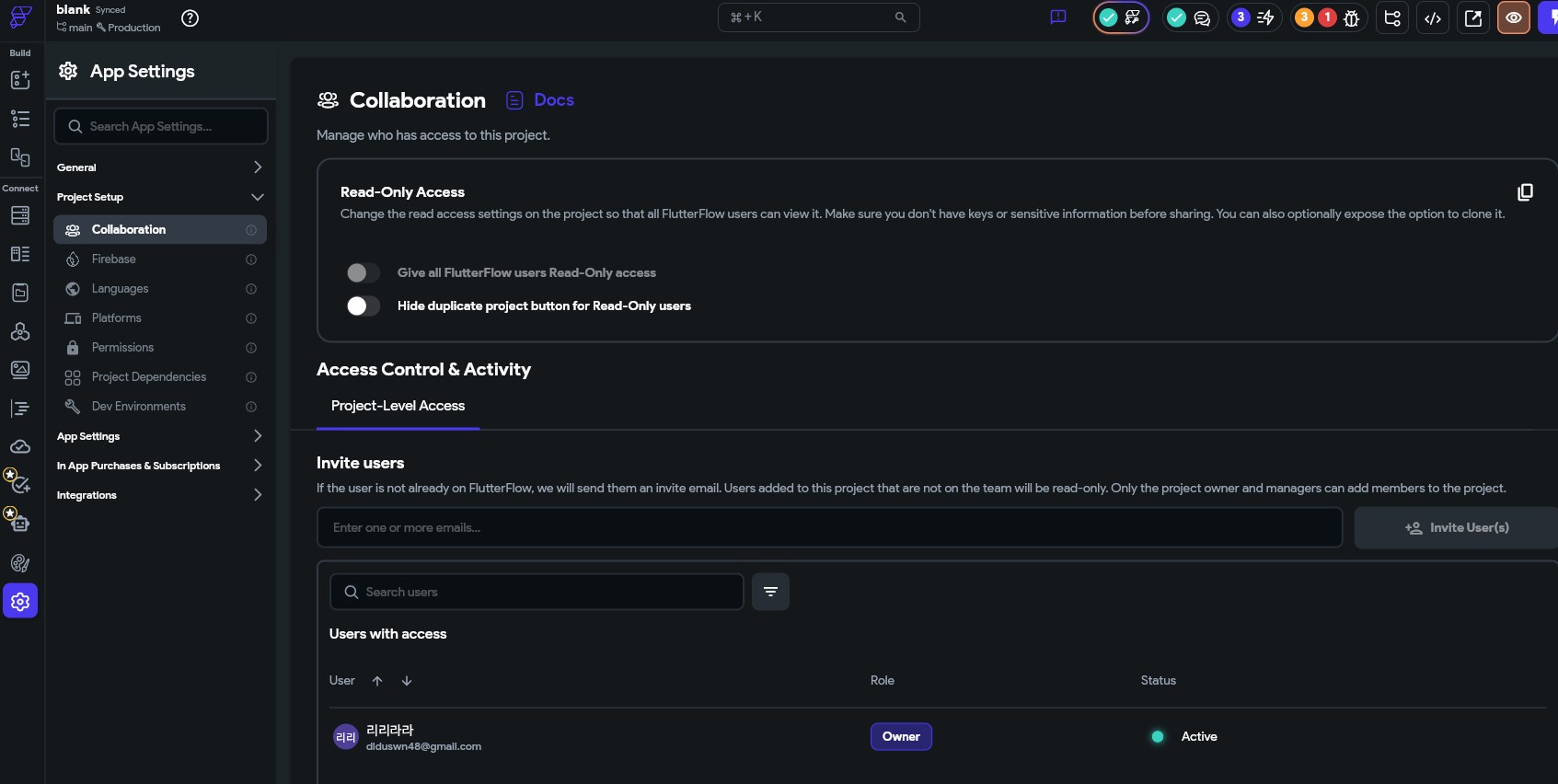Open Project Dependencies settings

[x=160, y=377]
